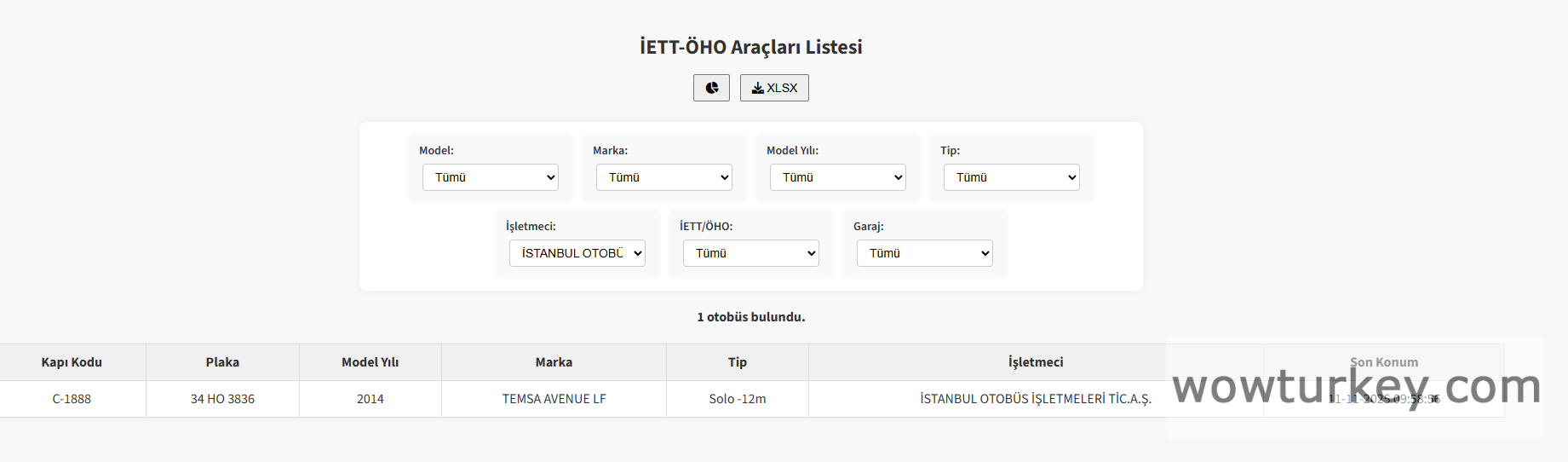Click the Model Yılı table header
The image size is (1568, 462).
click(370, 362)
